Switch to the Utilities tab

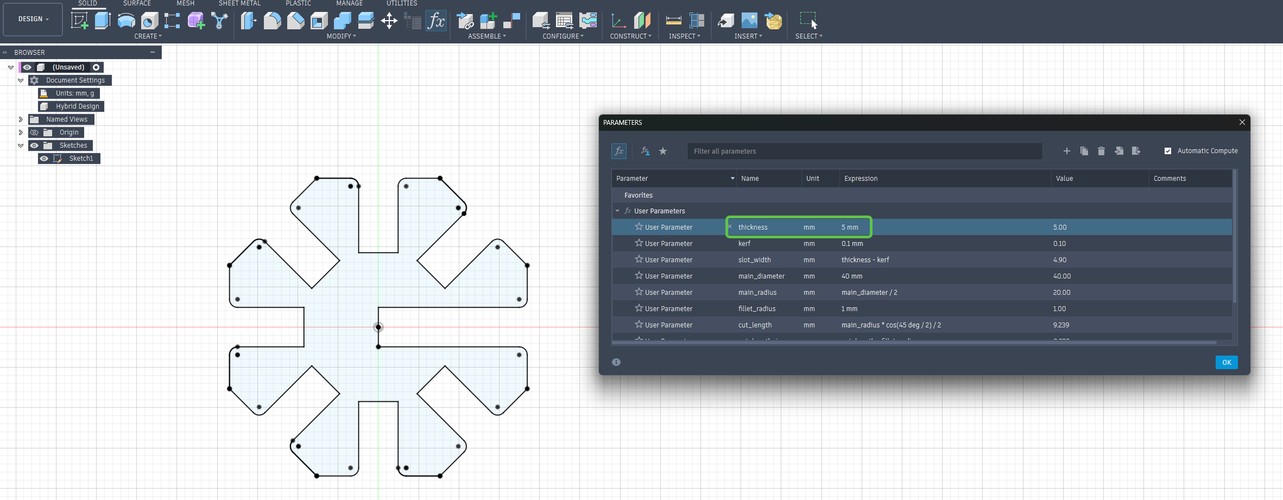(402, 4)
